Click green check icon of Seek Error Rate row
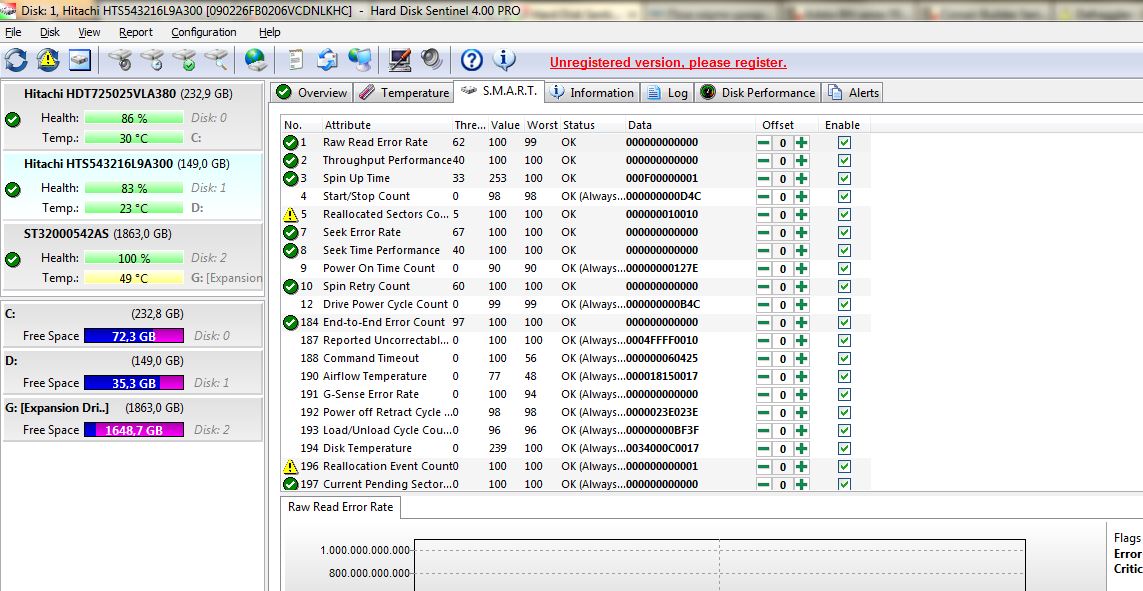 point(290,232)
